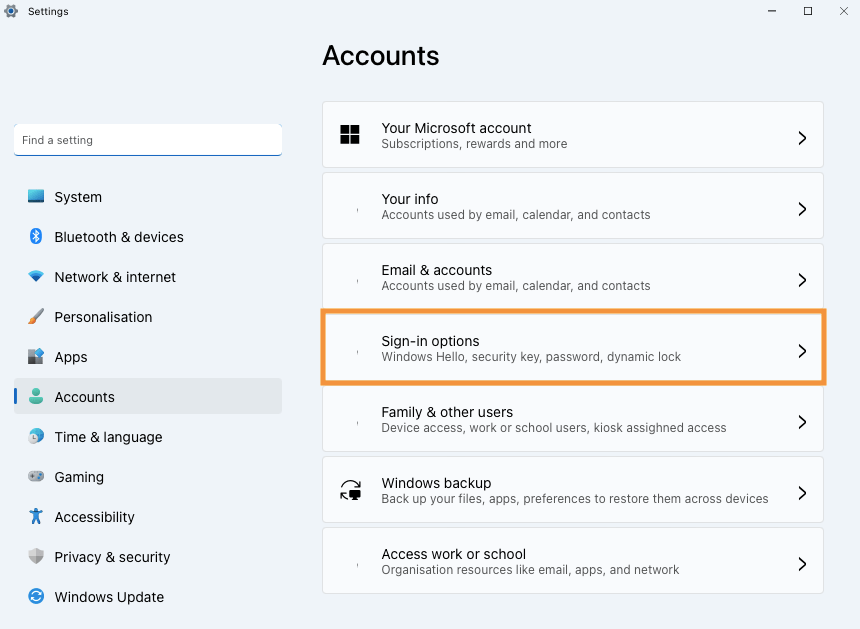Open the Time & language section
860x629 pixels.
[108, 437]
